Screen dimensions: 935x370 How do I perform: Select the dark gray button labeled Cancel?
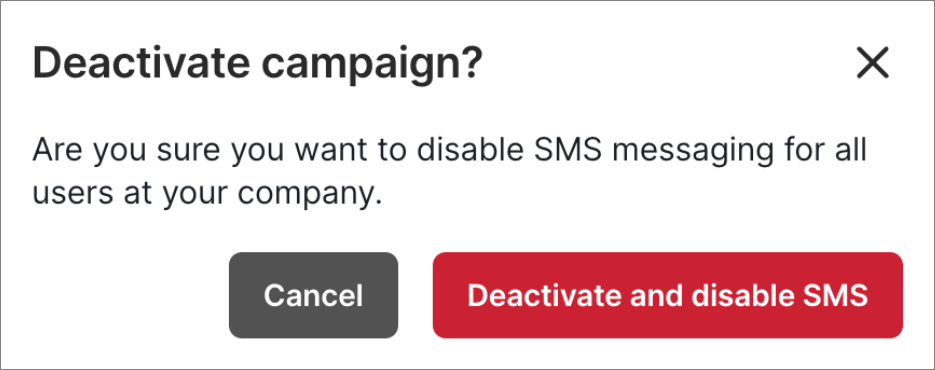pos(314,295)
